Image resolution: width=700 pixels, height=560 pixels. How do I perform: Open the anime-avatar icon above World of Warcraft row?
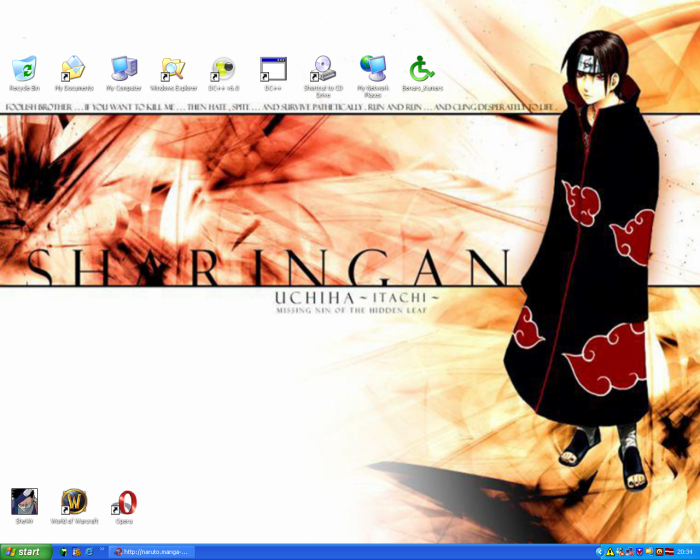(24, 506)
